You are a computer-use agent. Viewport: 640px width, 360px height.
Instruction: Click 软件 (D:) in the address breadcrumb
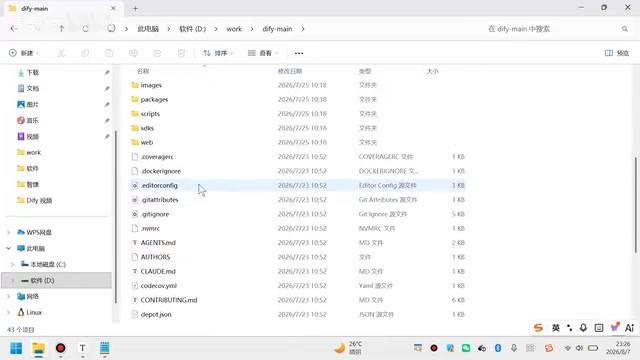point(193,29)
